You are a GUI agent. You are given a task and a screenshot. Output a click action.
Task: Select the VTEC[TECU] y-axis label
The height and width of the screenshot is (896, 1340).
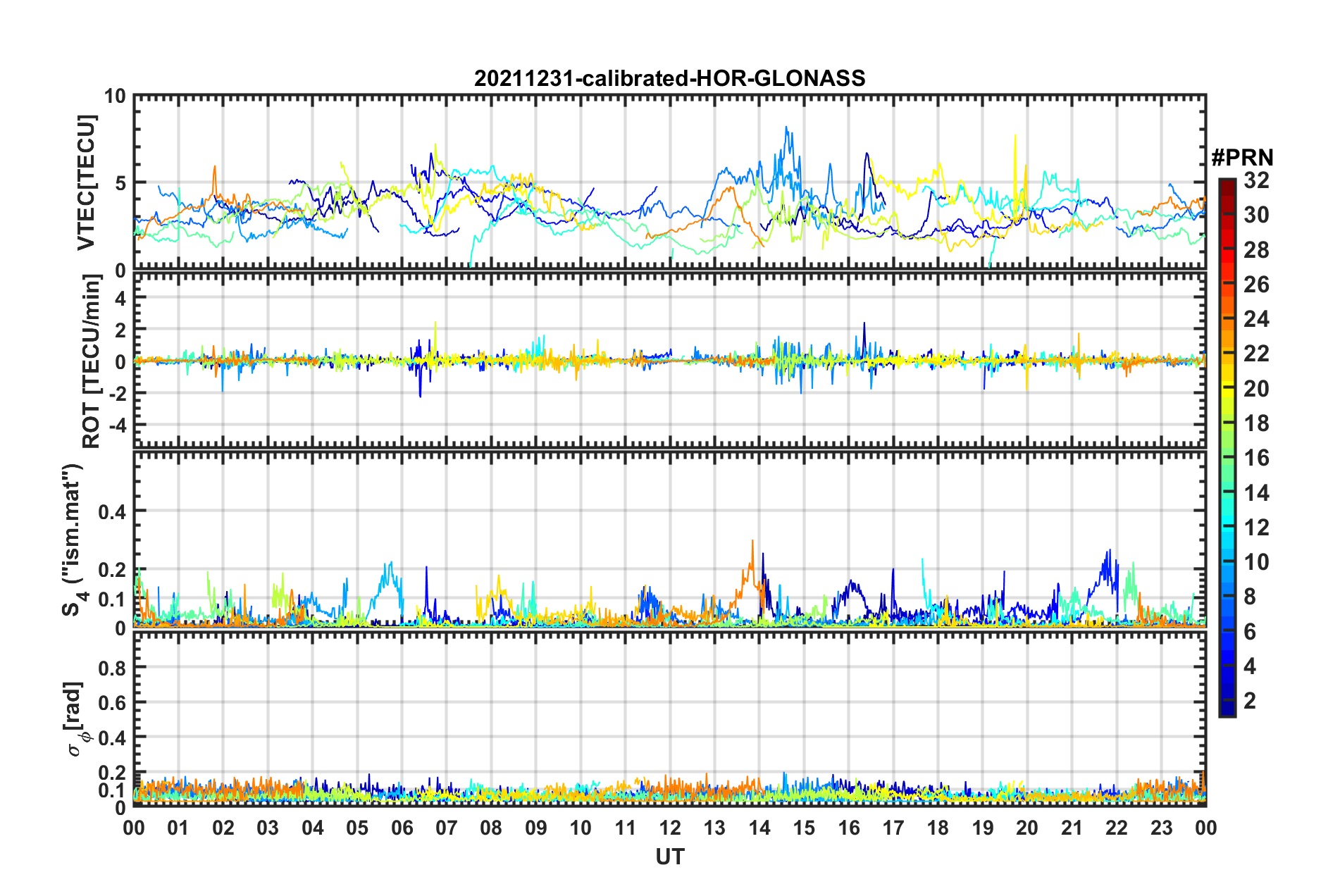point(86,182)
